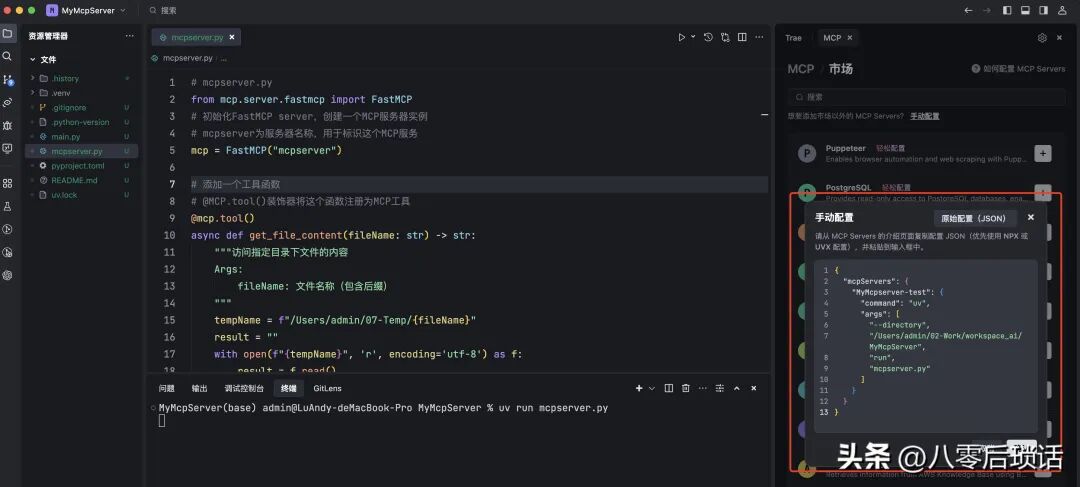Select the 终端 panel tab

pos(289,388)
